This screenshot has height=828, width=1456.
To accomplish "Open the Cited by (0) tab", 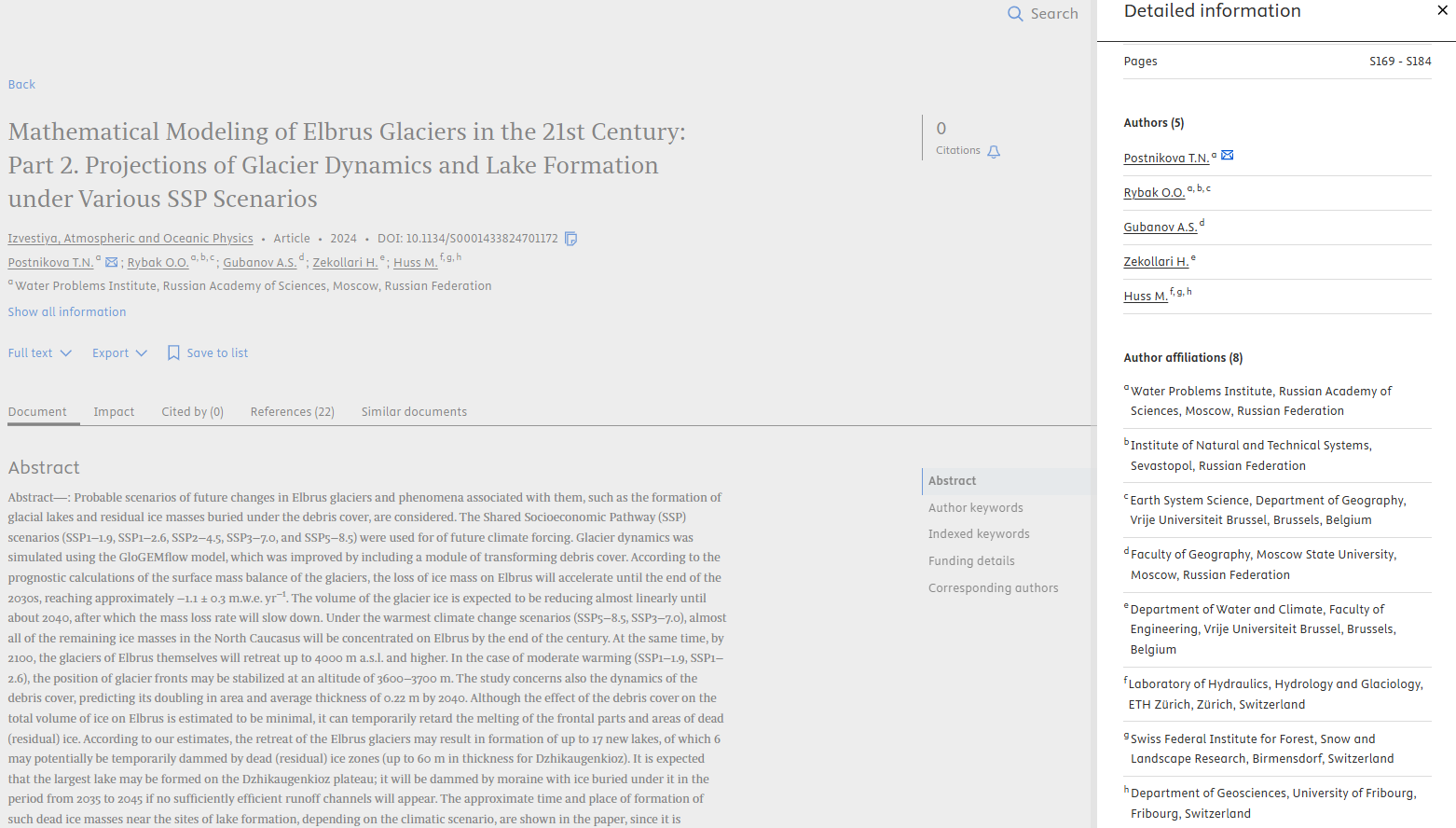I will [192, 412].
